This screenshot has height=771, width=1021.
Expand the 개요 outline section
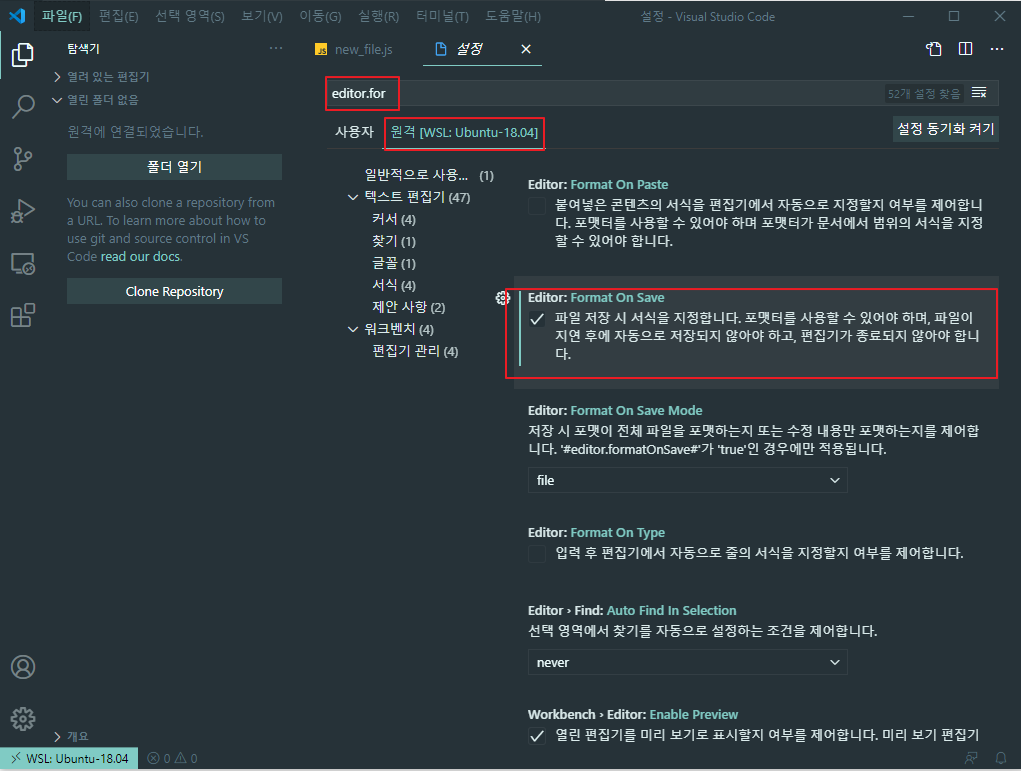(71, 736)
